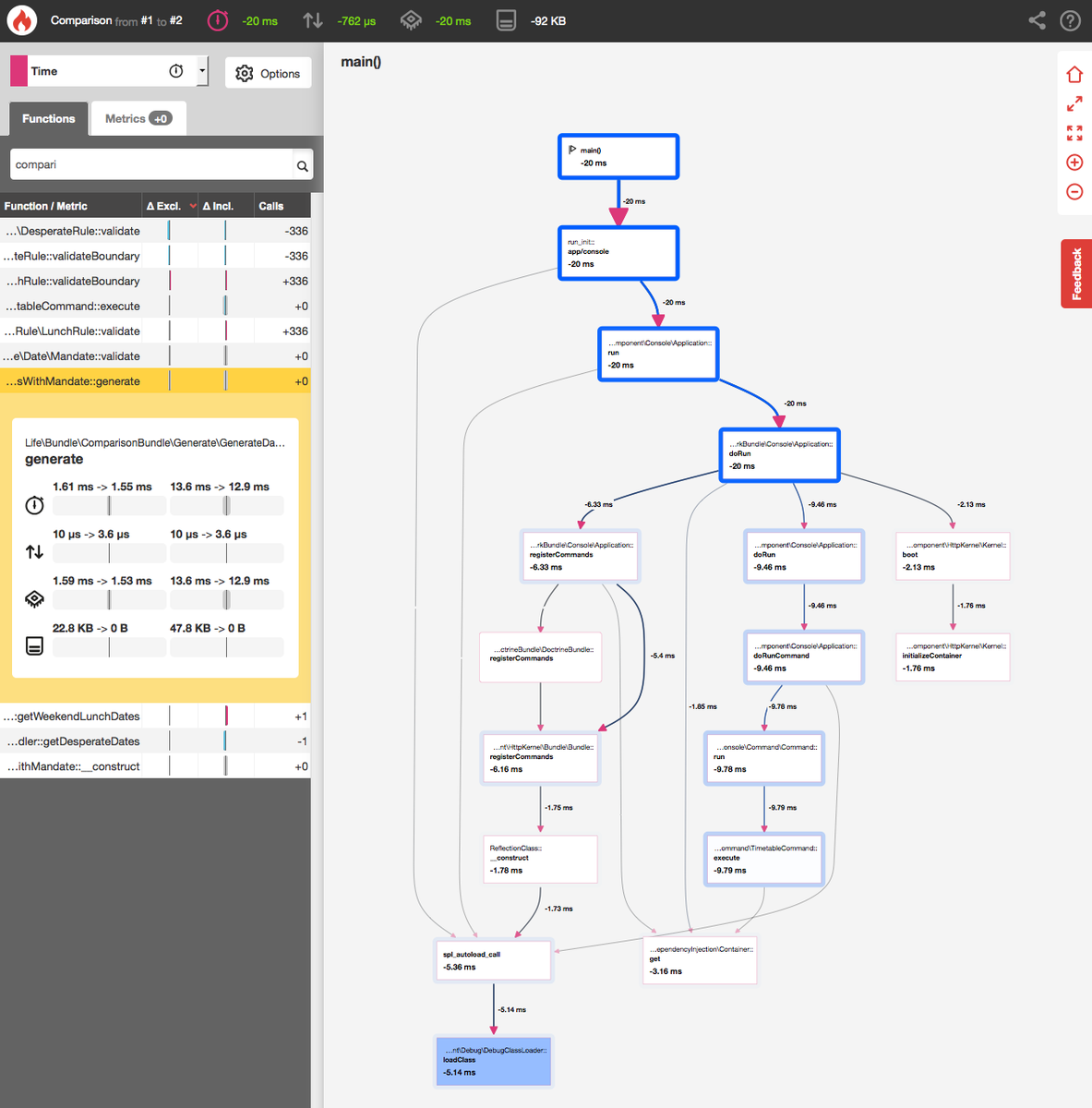Click the fullscreen four-corners icon

point(1074,134)
